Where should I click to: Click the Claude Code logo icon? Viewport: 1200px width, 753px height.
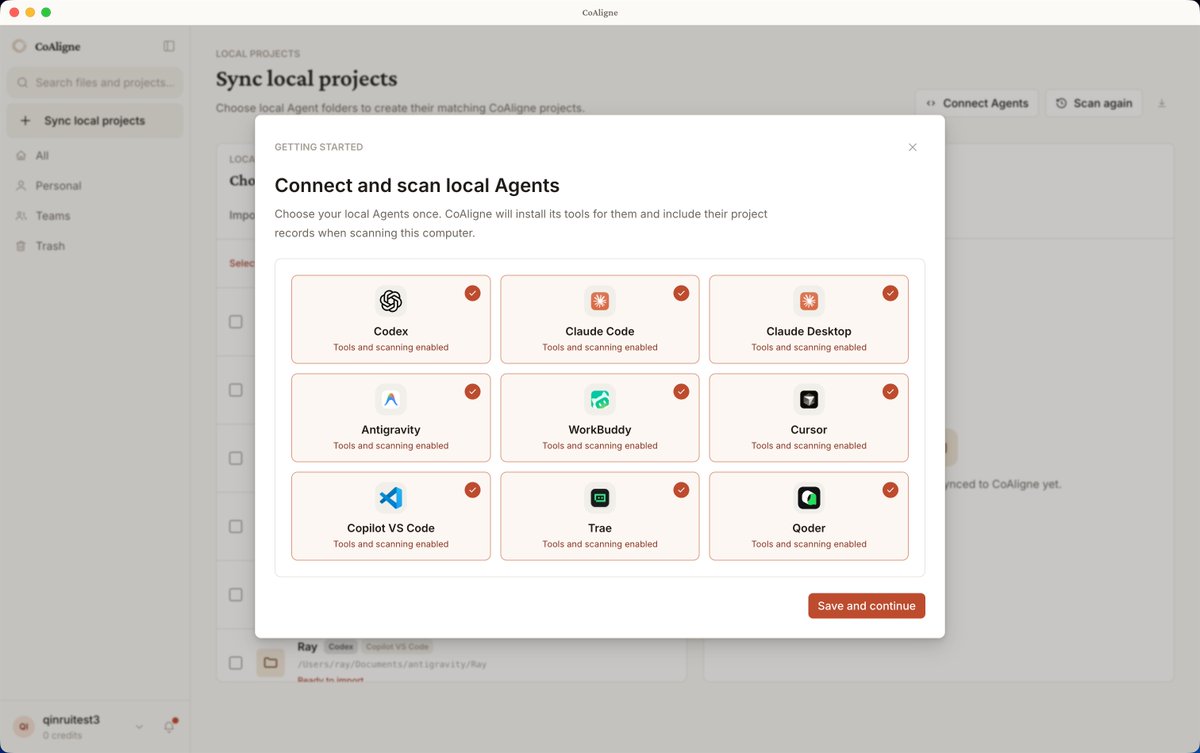coord(600,301)
